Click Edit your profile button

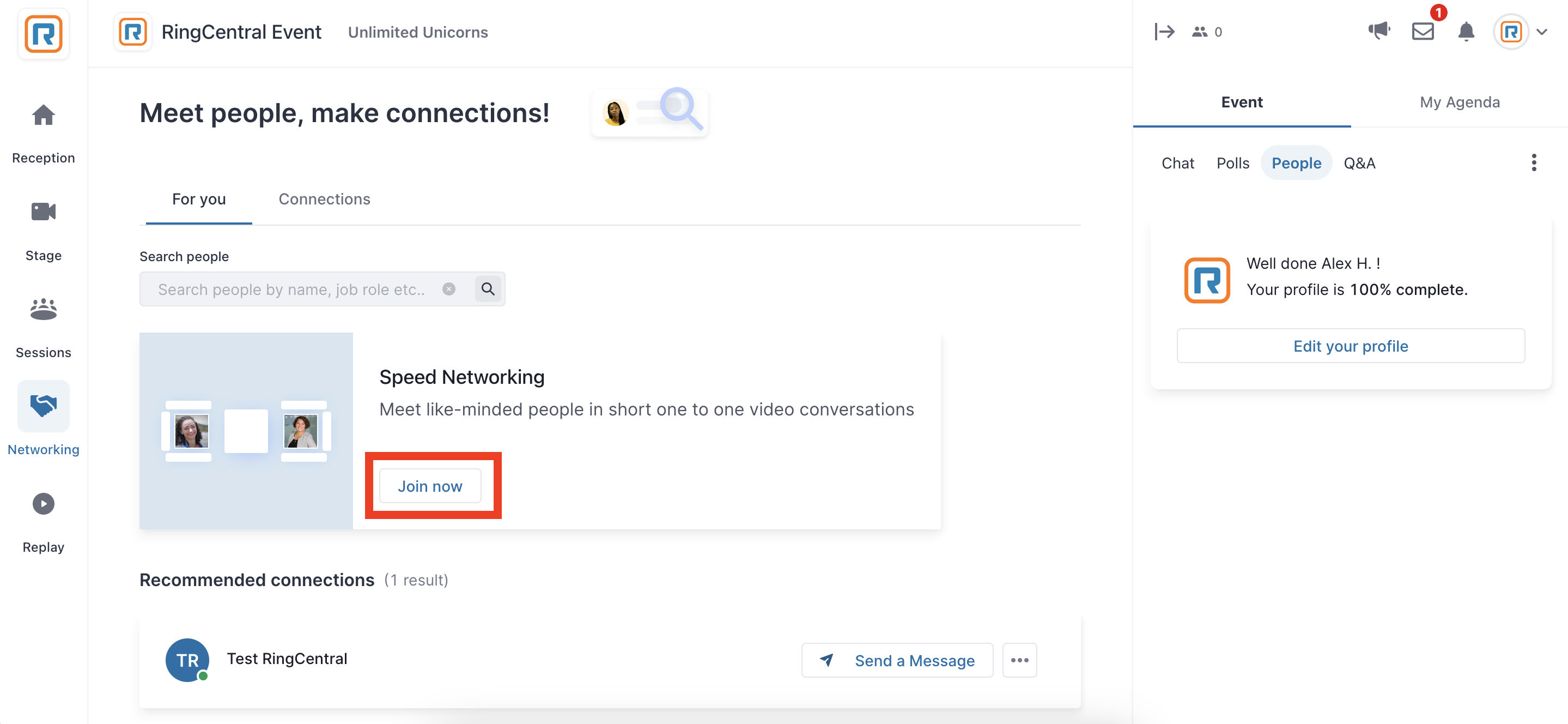pyautogui.click(x=1351, y=346)
